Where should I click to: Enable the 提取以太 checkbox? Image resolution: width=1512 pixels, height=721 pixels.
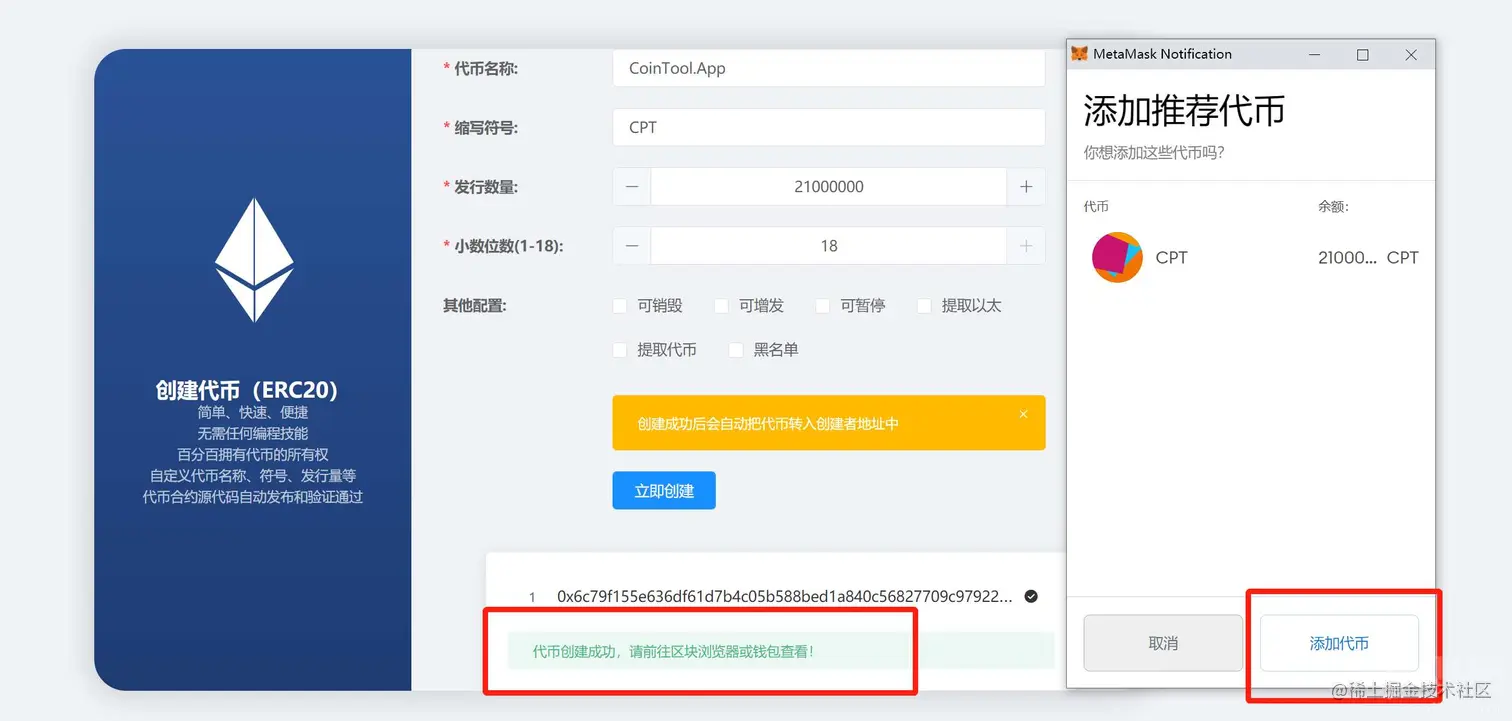(924, 306)
